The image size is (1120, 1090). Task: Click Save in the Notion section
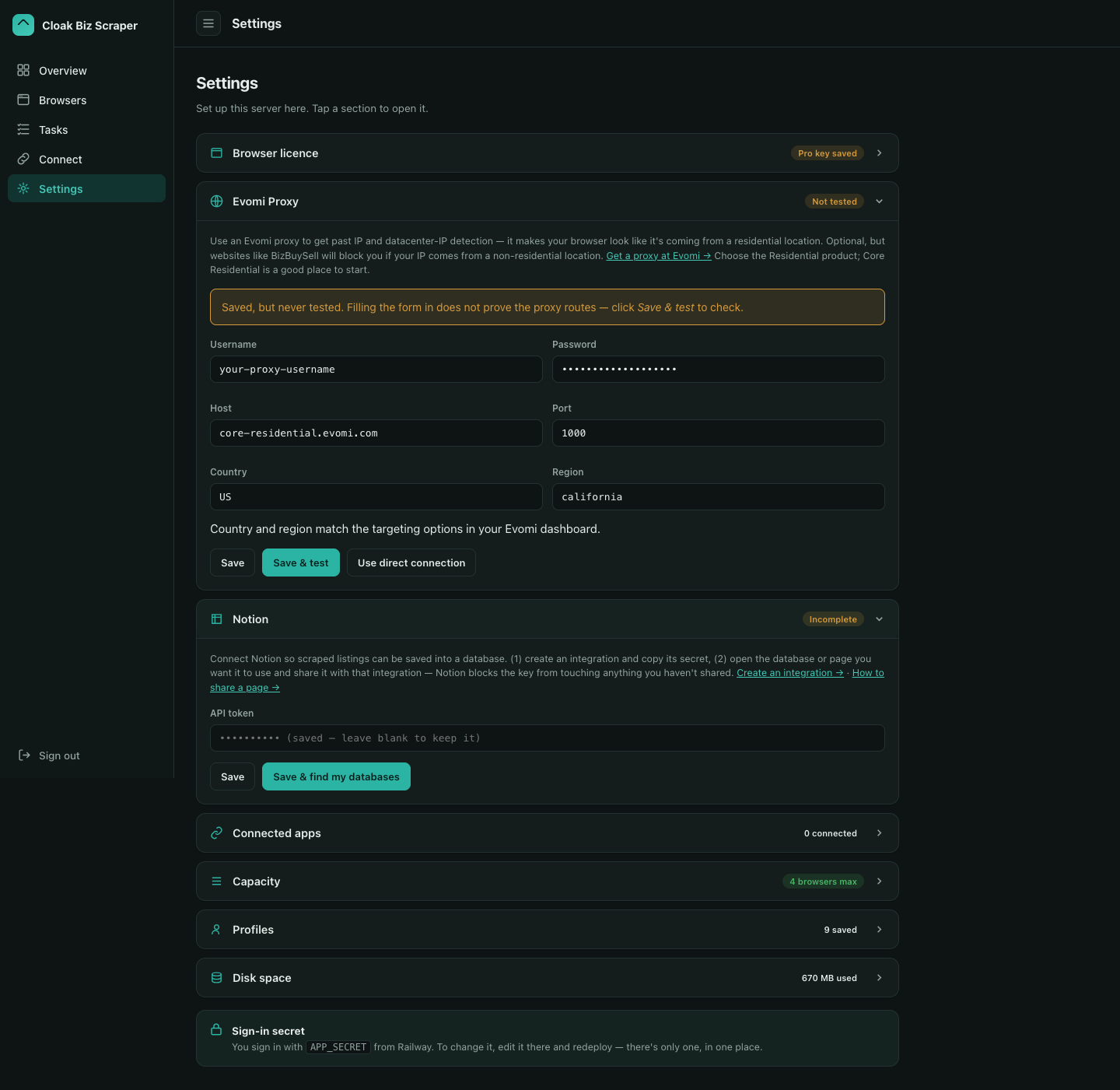pos(233,776)
